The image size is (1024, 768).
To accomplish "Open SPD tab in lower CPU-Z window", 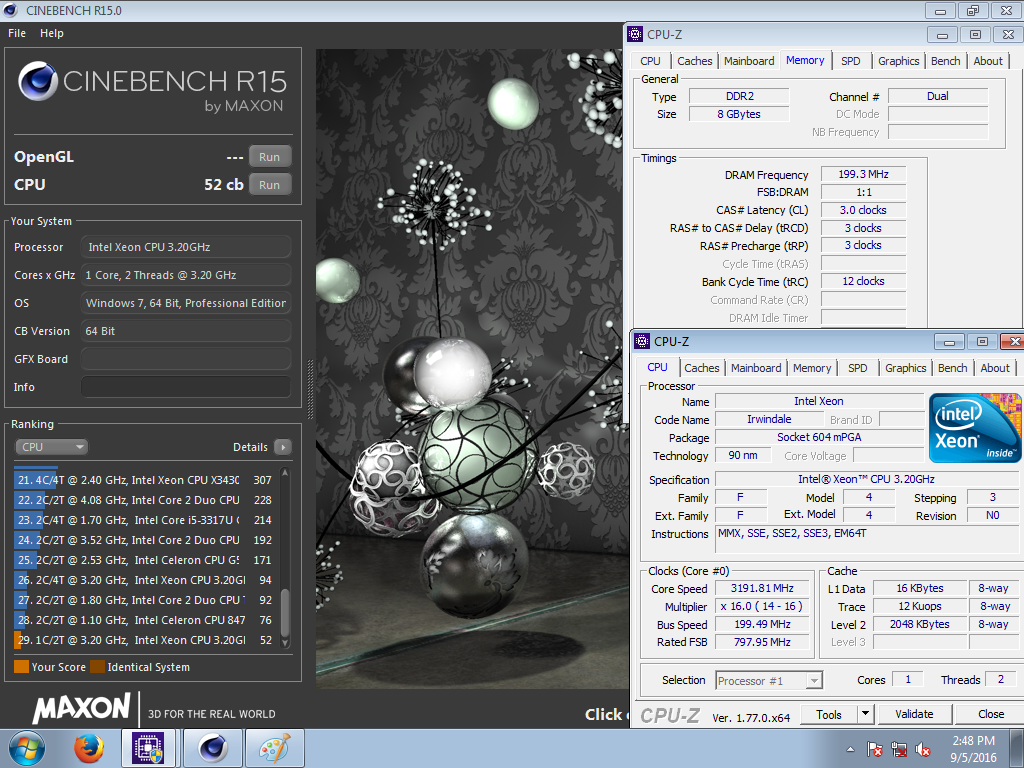I will tap(857, 368).
